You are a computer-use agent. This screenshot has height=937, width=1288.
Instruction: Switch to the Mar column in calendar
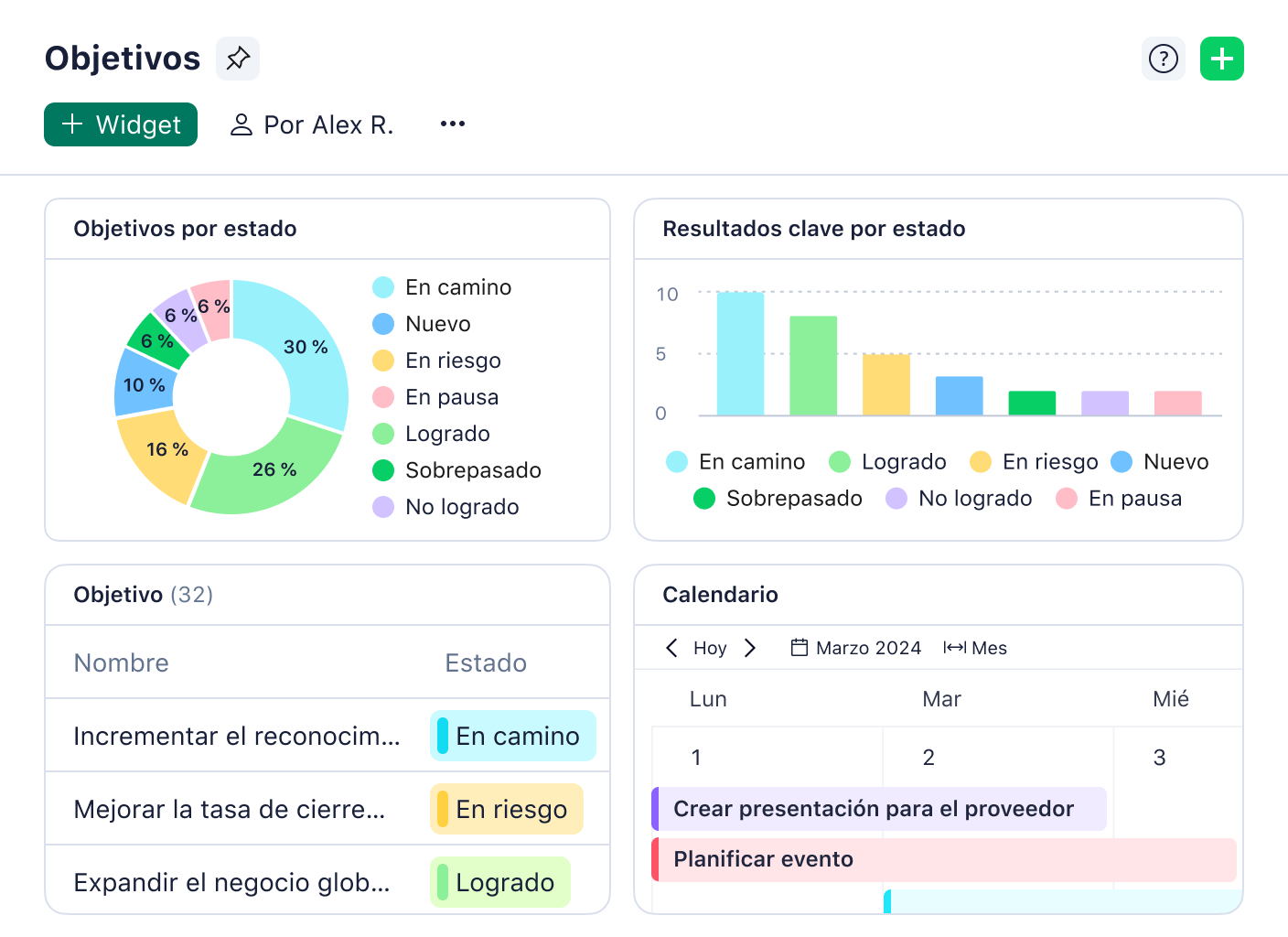941,699
